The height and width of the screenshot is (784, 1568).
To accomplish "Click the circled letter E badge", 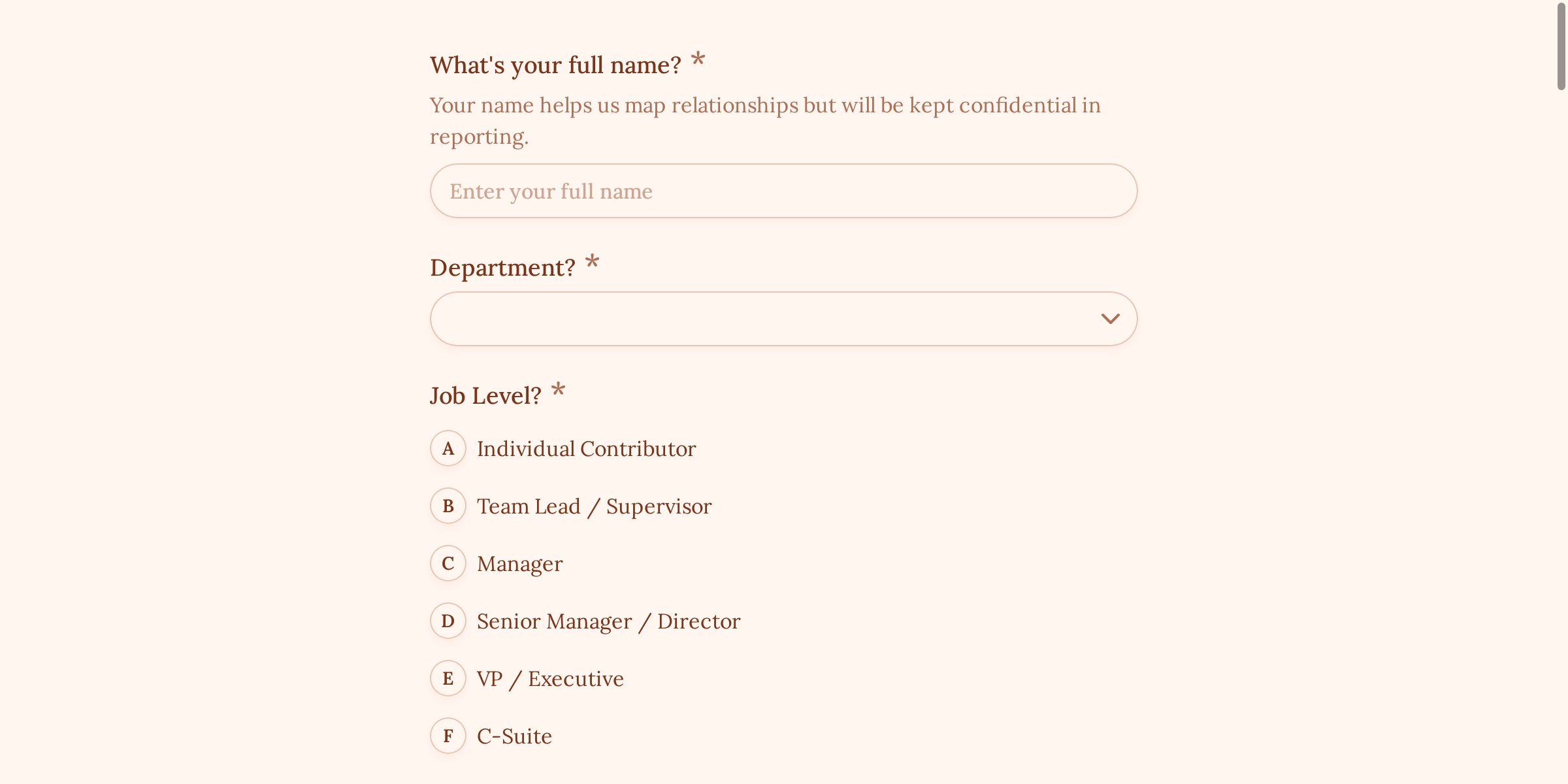I will 448,679.
